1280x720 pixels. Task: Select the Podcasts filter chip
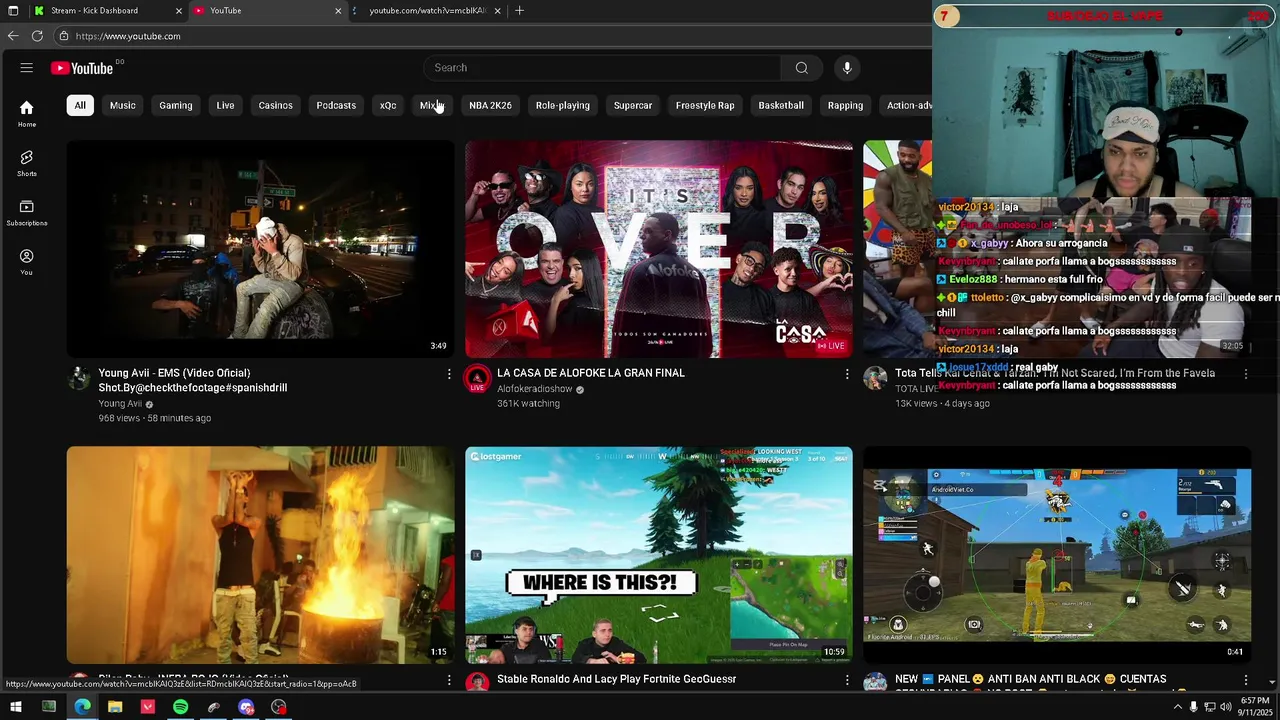(x=336, y=105)
